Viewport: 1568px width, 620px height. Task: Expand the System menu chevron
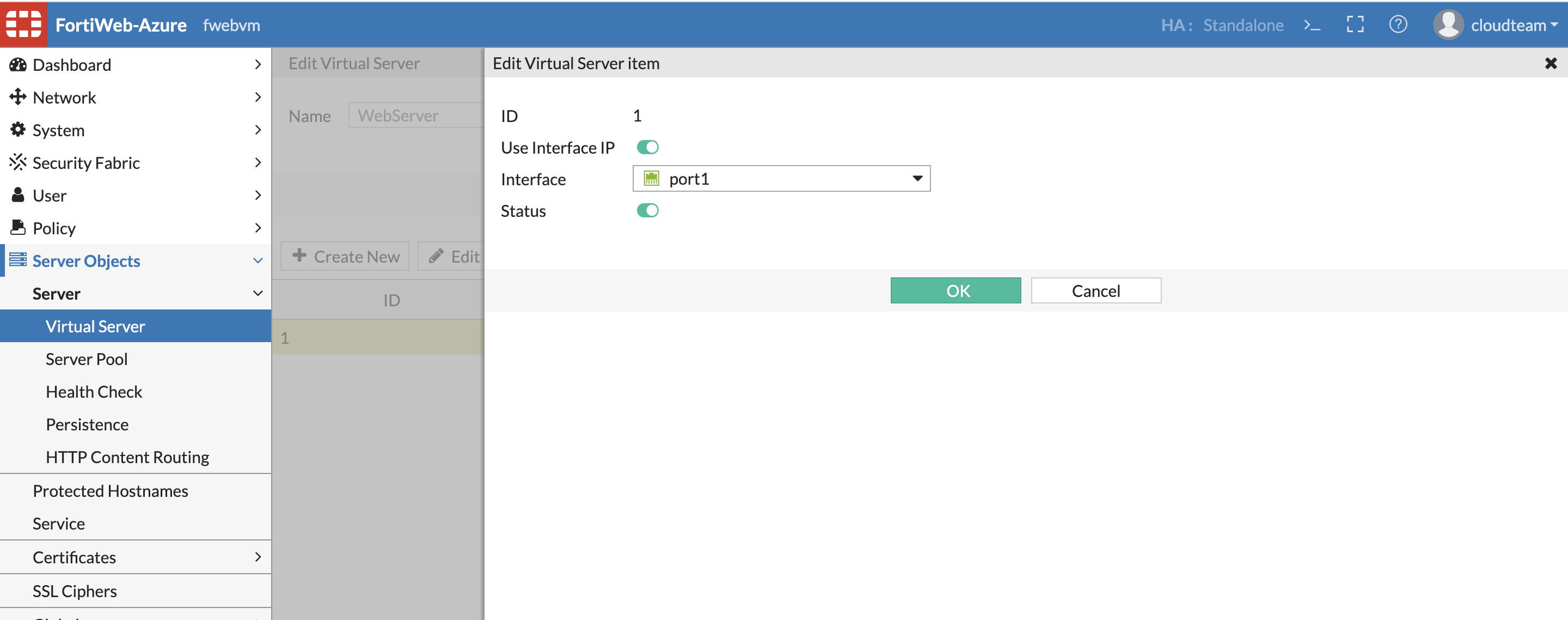(258, 130)
